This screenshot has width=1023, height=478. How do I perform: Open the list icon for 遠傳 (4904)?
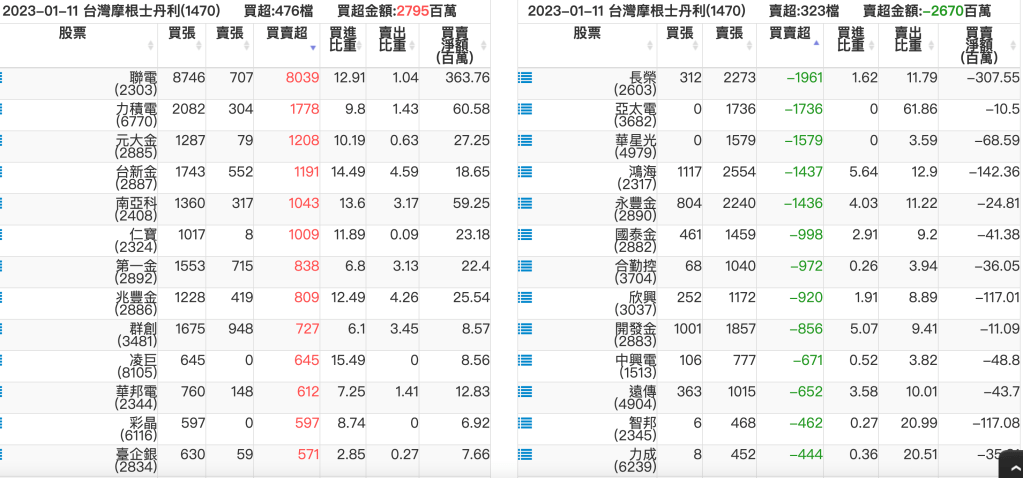525,391
